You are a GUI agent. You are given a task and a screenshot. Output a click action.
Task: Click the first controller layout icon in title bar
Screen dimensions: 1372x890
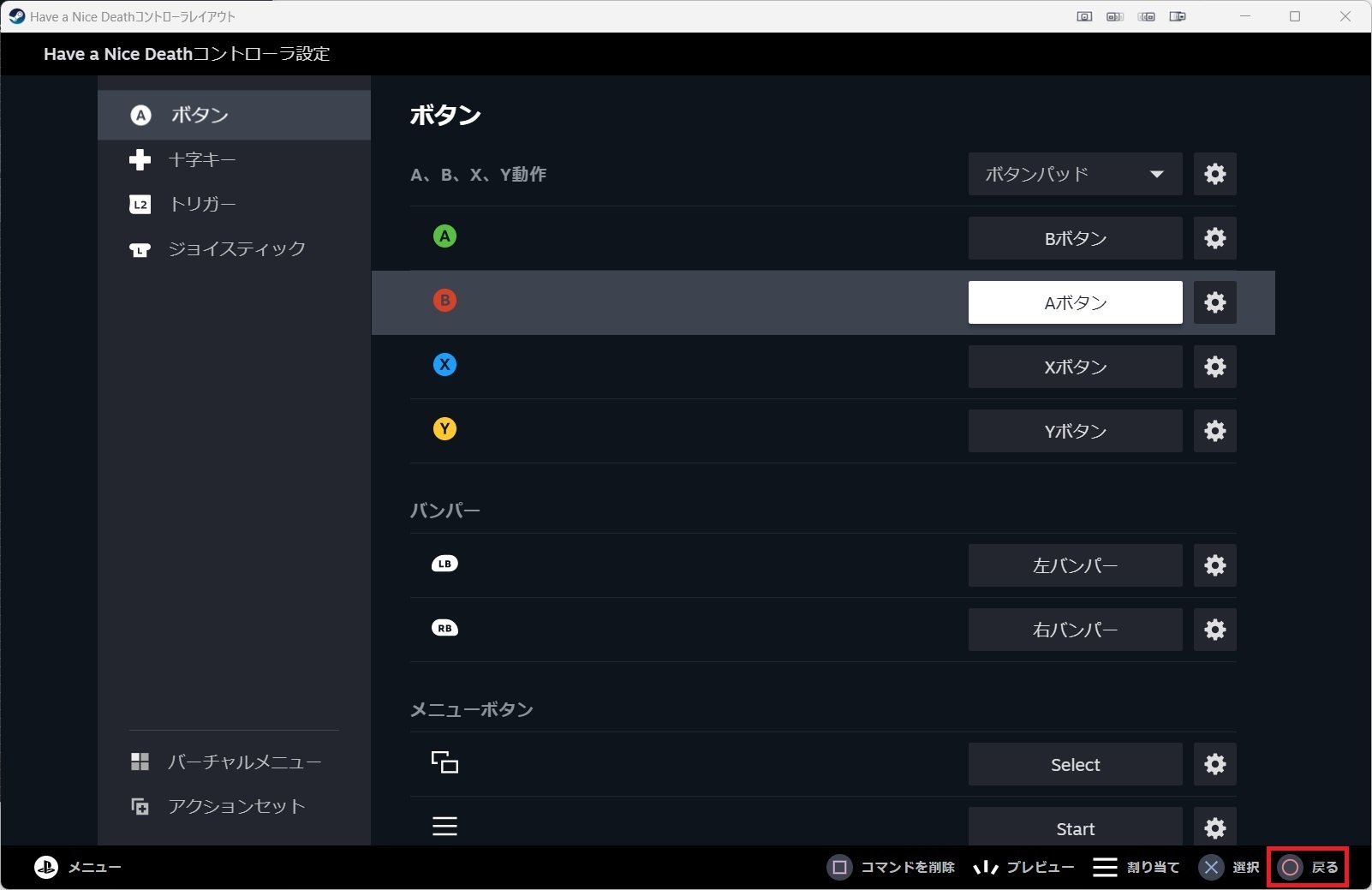click(x=1084, y=16)
